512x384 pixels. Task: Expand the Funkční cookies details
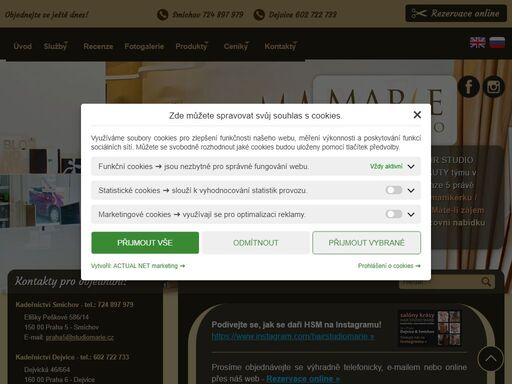tap(411, 166)
